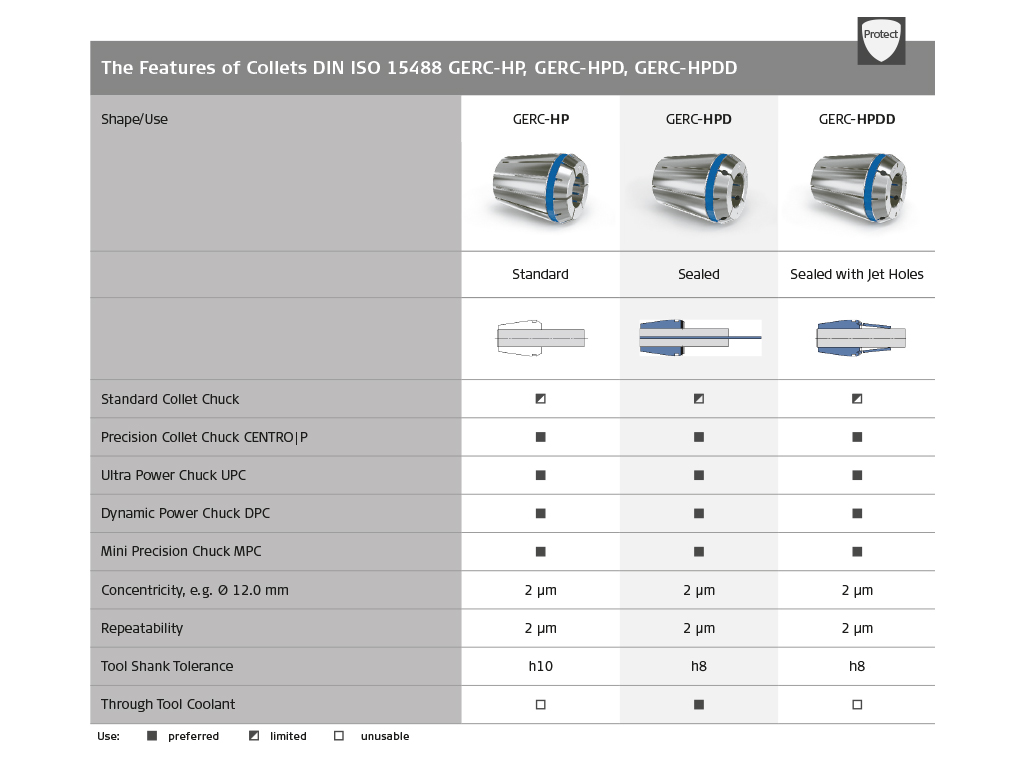
Task: Click the 'limited' legend text
Action: [x=288, y=736]
